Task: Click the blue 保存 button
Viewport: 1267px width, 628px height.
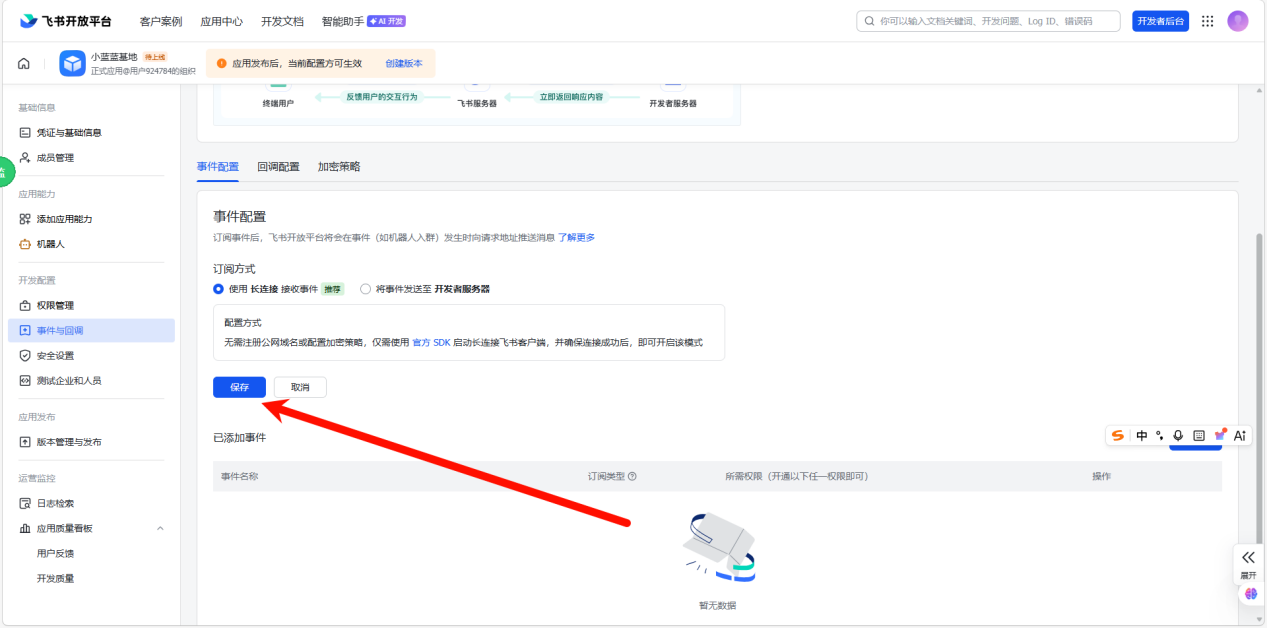Action: [239, 387]
